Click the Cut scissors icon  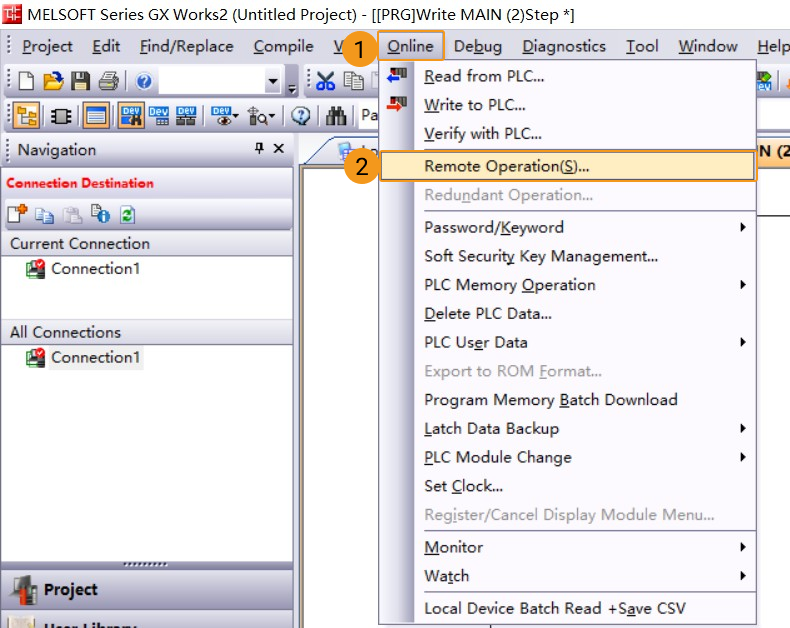click(325, 81)
